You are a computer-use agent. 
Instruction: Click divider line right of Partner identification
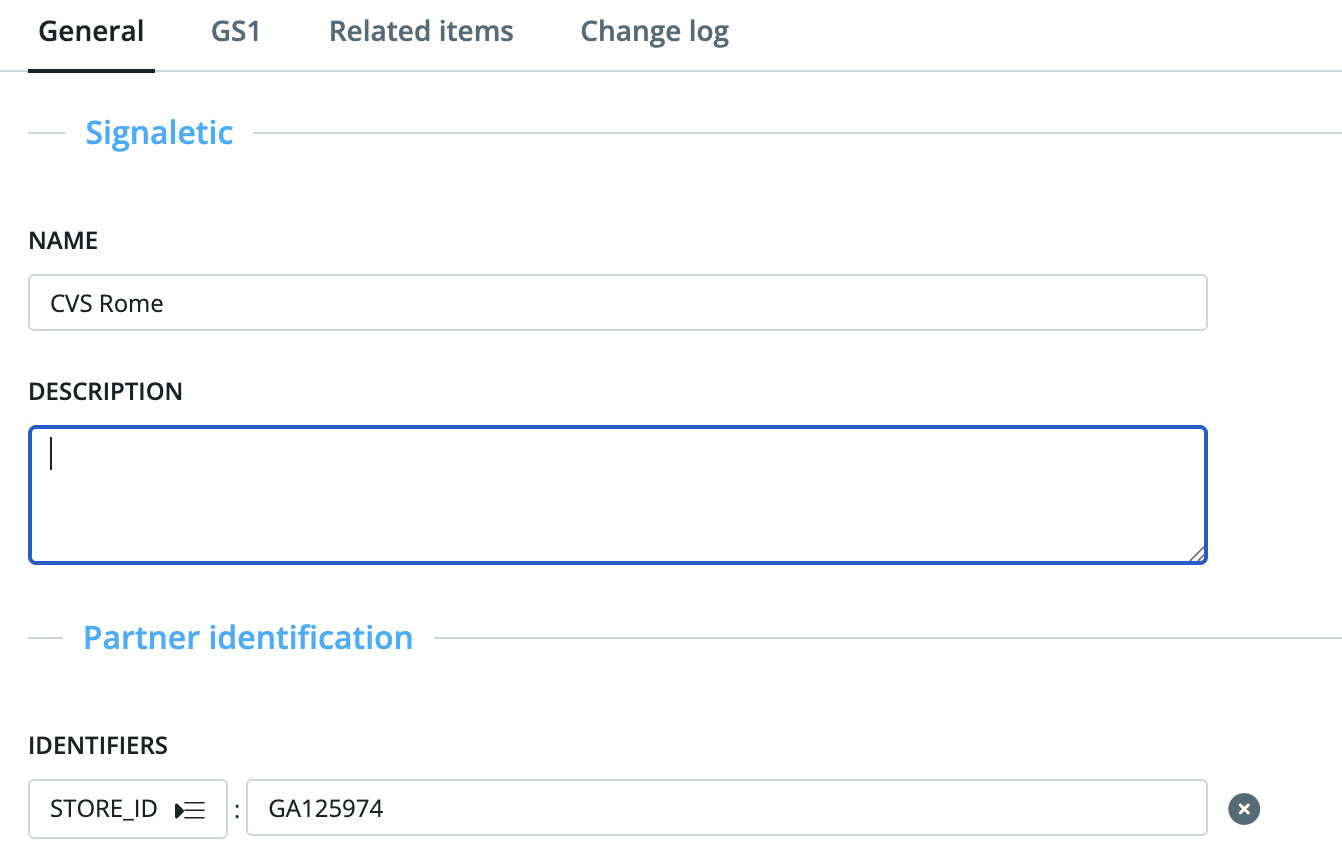(886, 638)
